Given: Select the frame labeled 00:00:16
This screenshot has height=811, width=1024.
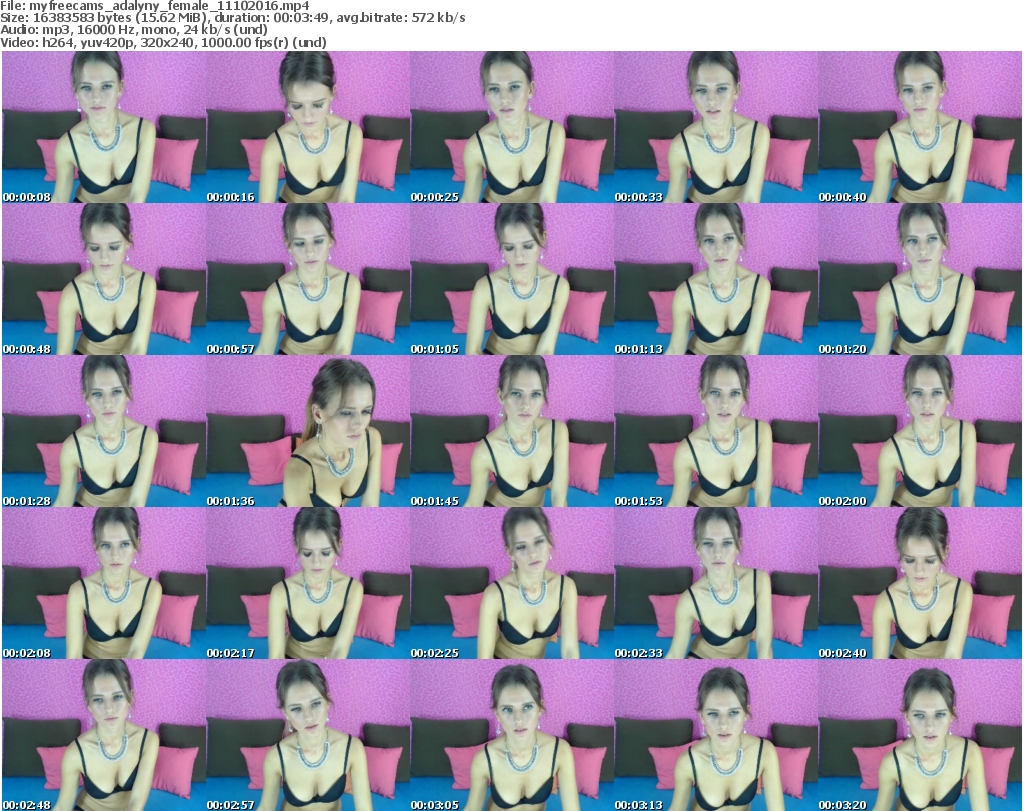Looking at the screenshot, I should [308, 128].
